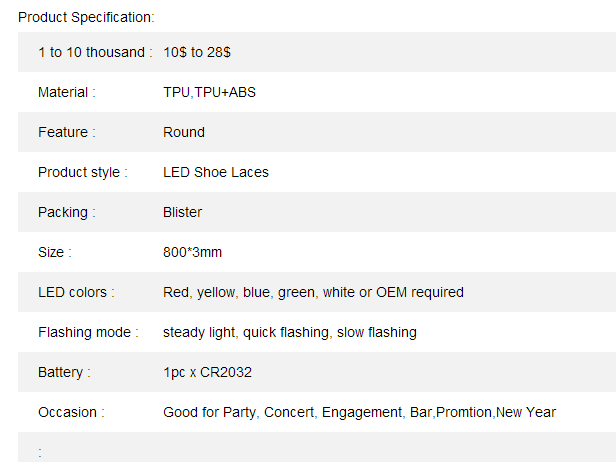This screenshot has height=462, width=616.
Task: Click the price value 10$ to 28$
Action: coord(197,52)
